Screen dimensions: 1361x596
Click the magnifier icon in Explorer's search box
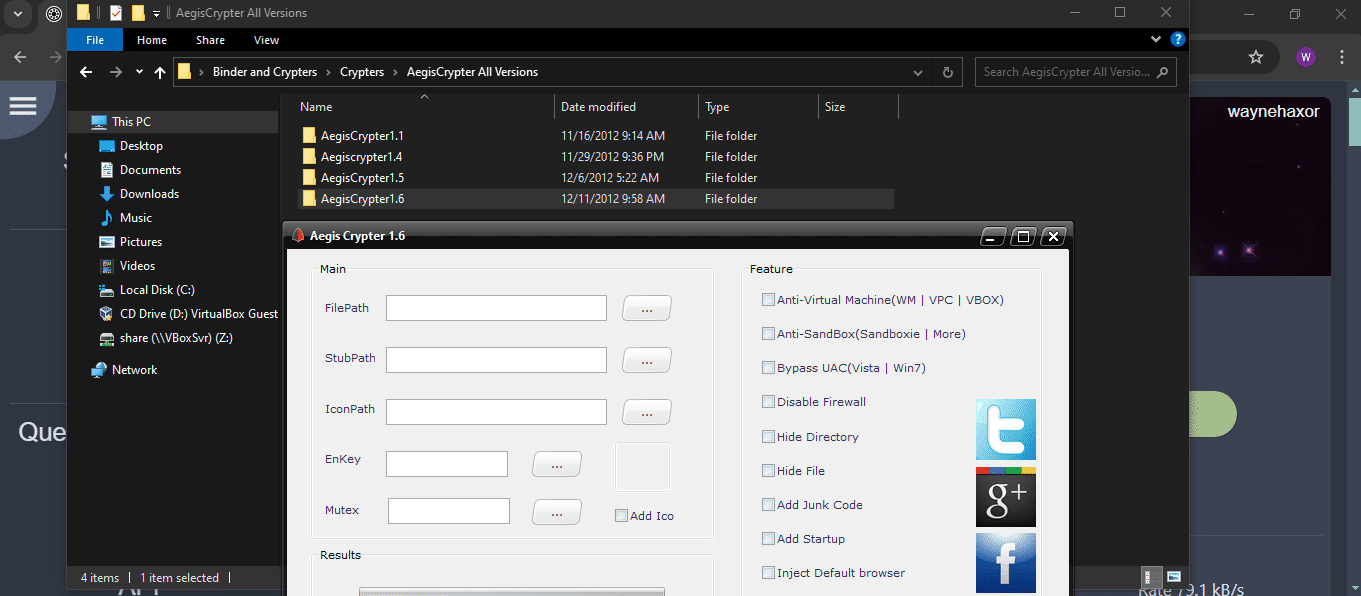pos(1161,72)
